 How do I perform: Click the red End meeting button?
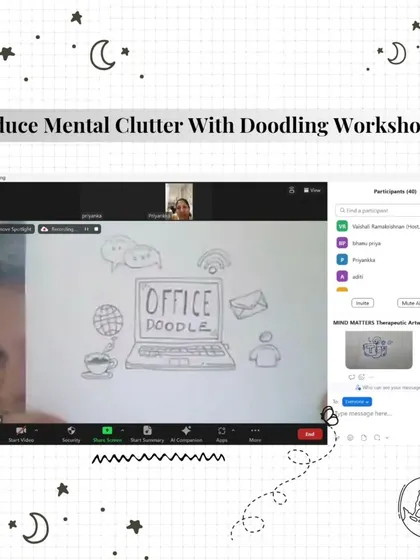coord(310,434)
